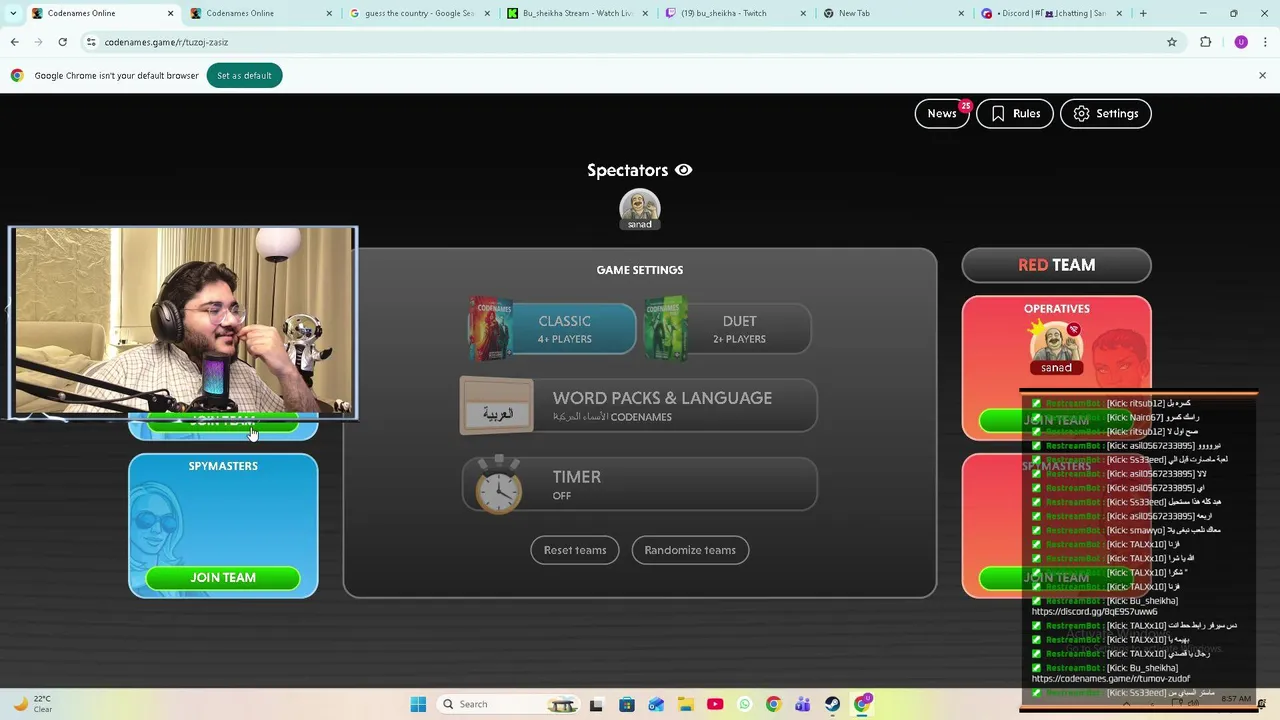Select the Classic 4+ players mode

pyautogui.click(x=553, y=329)
